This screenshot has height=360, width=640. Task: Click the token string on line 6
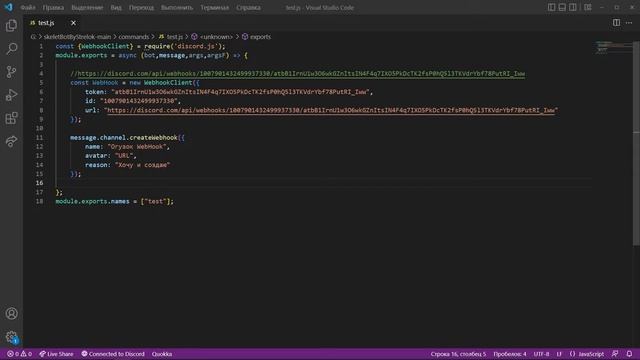pyautogui.click(x=240, y=92)
